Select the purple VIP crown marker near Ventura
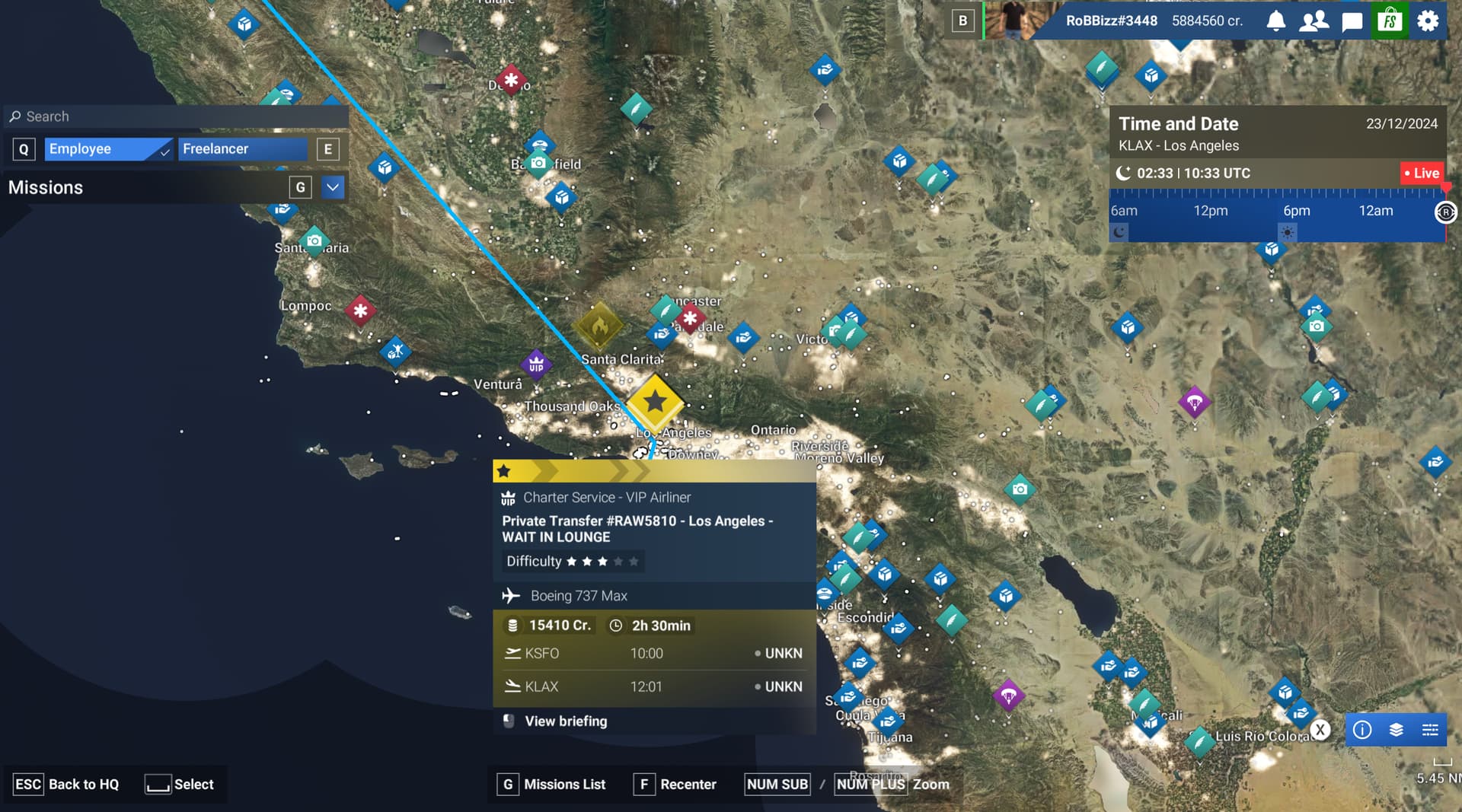1462x812 pixels. point(536,365)
